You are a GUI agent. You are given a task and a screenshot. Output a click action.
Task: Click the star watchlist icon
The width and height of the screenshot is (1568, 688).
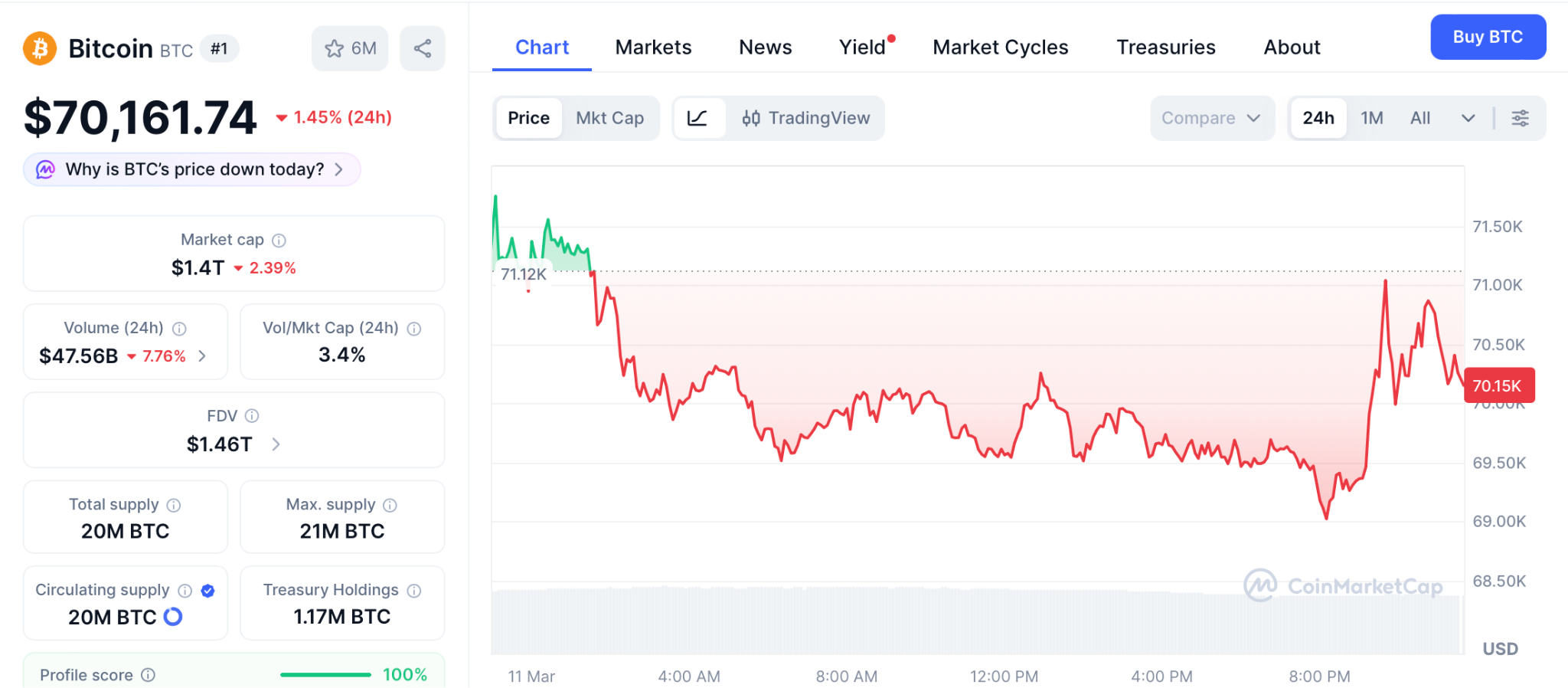point(335,49)
